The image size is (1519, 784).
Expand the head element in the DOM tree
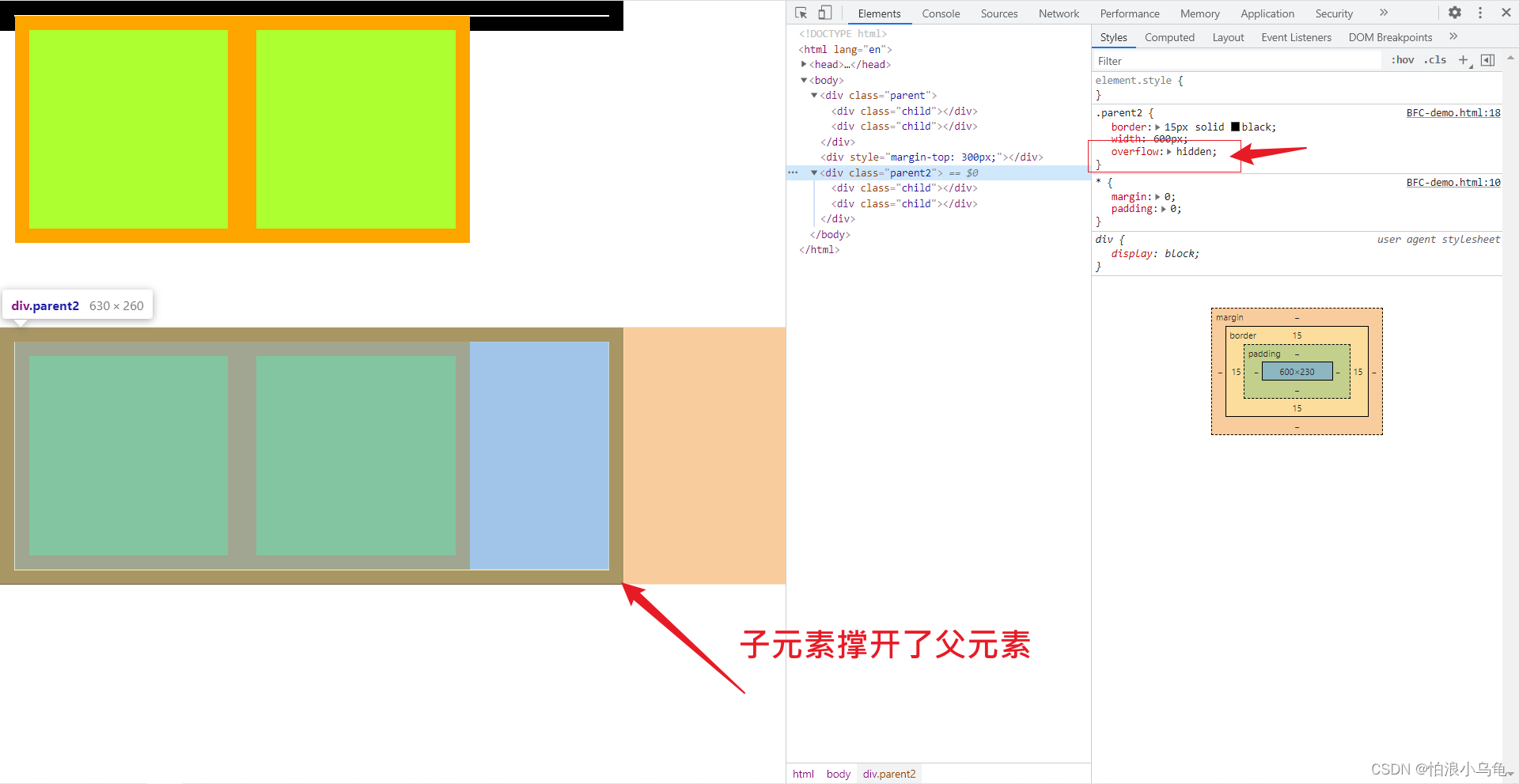pos(805,64)
